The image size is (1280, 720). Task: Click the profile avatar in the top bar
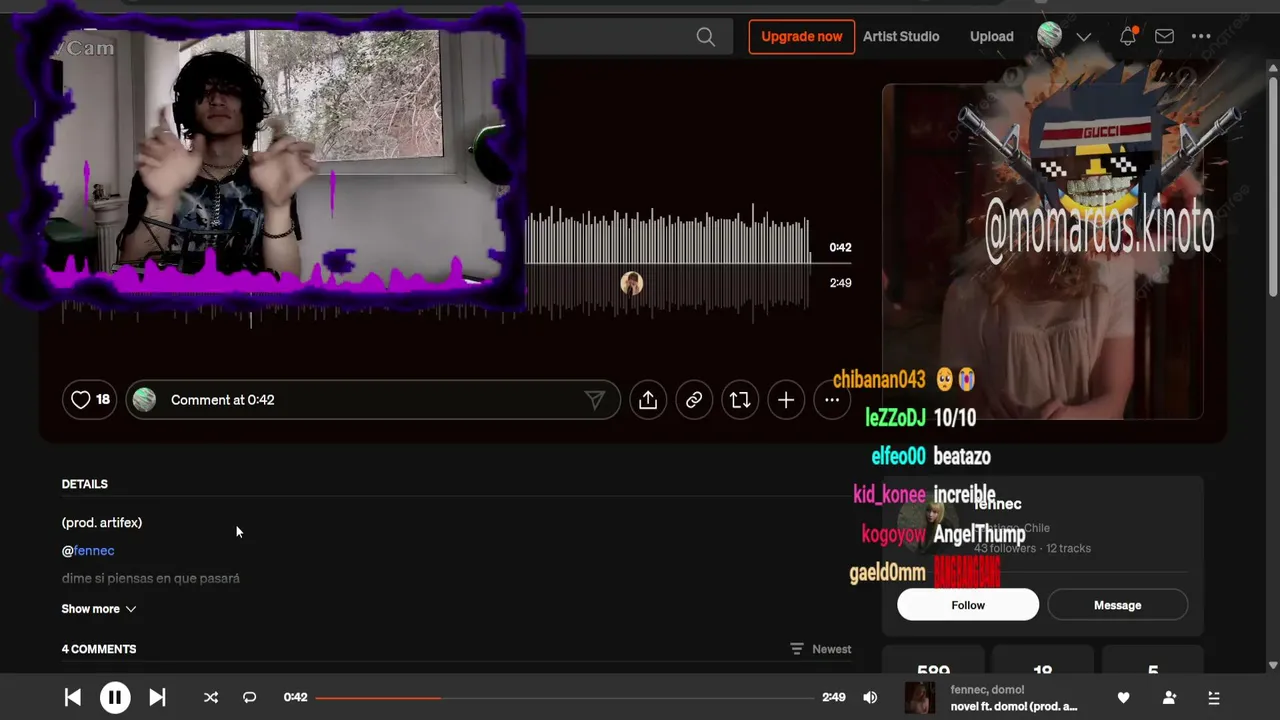pos(1049,36)
